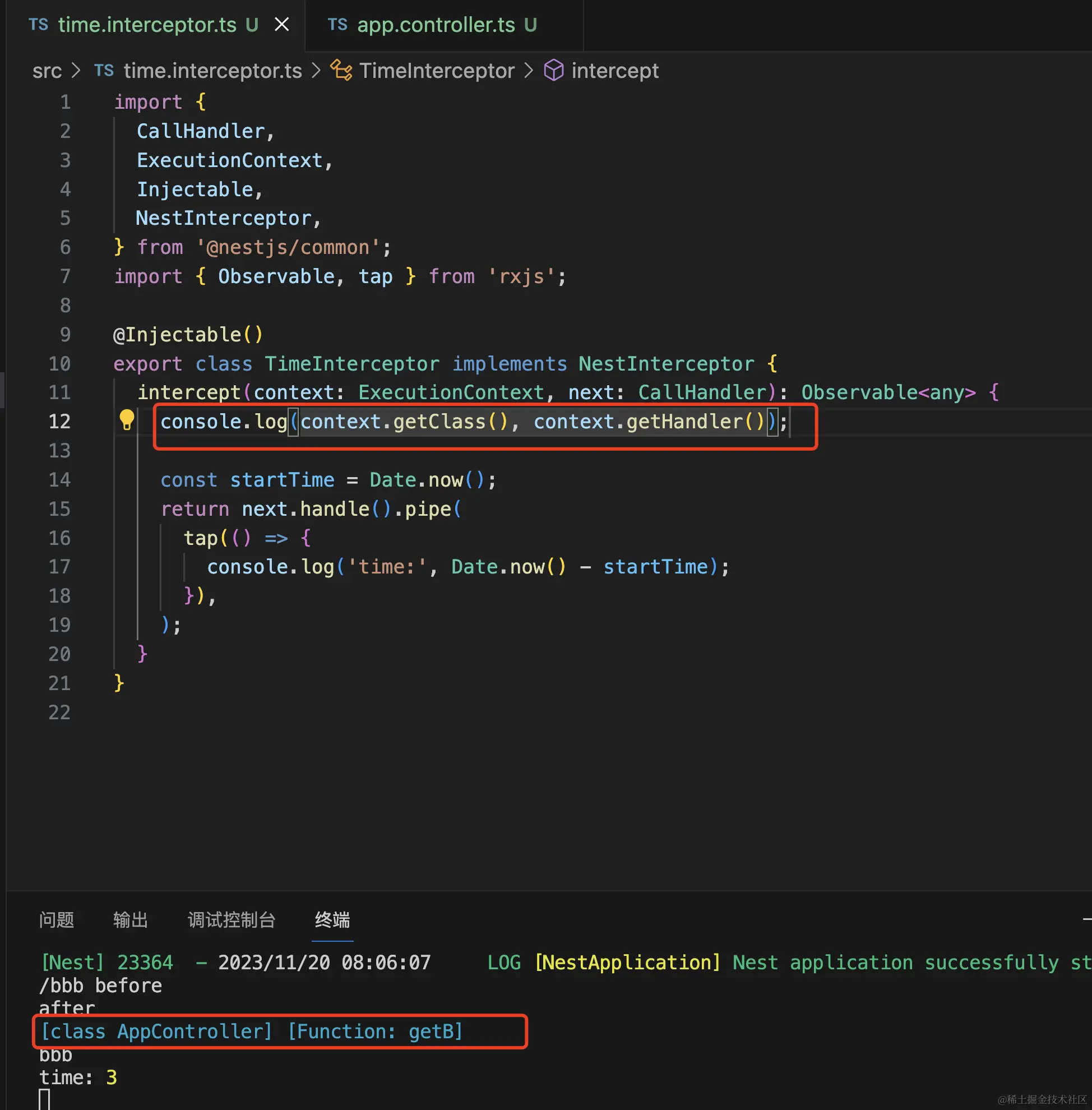Click context.getHandler() on line 12

click(649, 422)
